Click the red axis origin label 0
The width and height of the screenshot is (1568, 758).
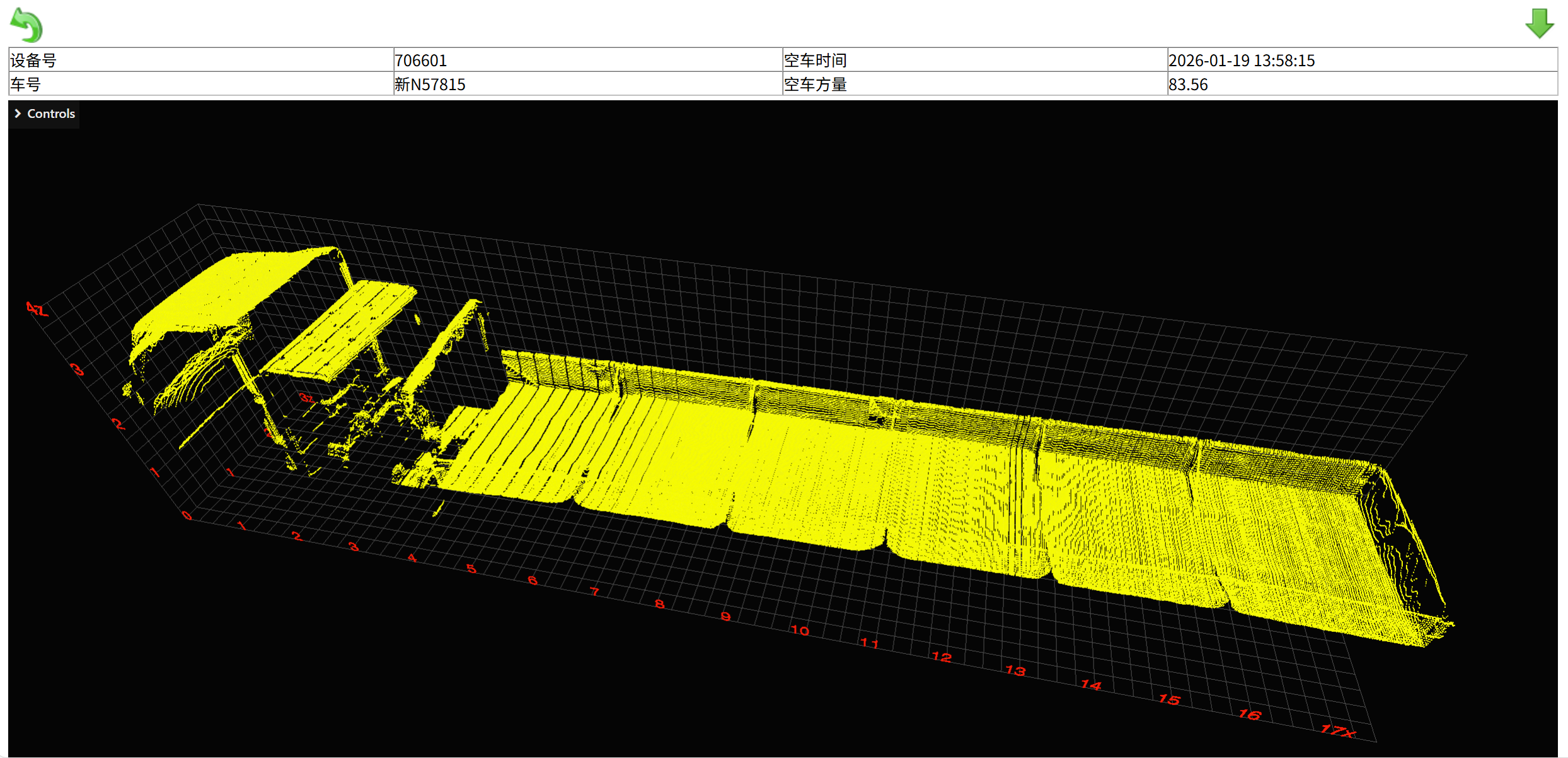click(187, 515)
